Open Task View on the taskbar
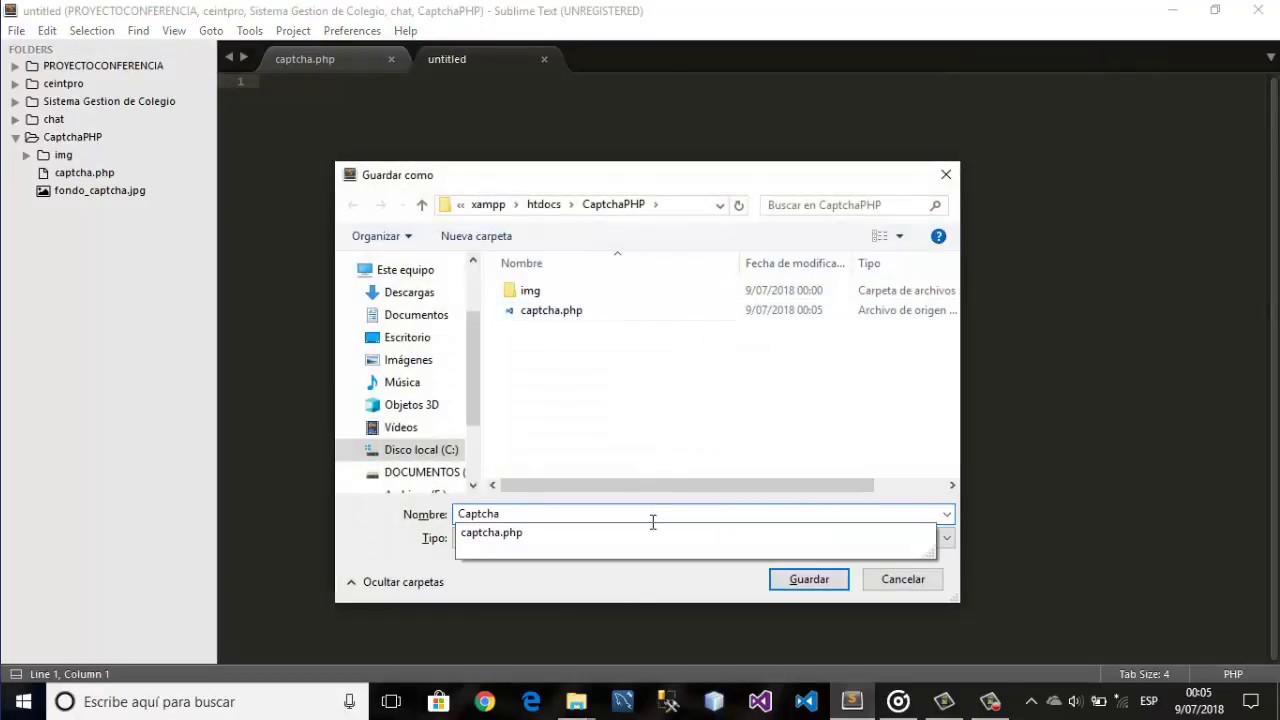The height and width of the screenshot is (720, 1280). tap(391, 702)
